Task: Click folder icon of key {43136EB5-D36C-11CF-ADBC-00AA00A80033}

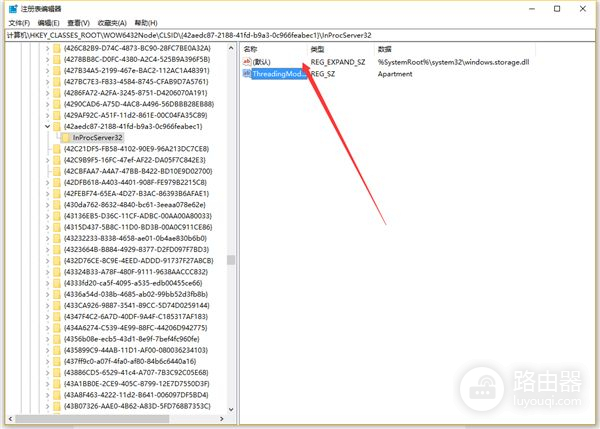Action: pyautogui.click(x=57, y=216)
